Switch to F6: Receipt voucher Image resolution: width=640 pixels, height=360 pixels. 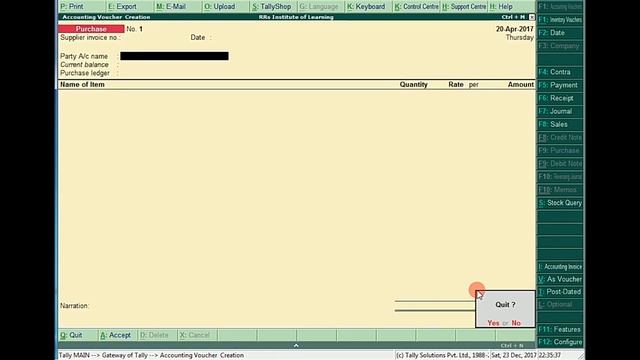[x=560, y=98]
